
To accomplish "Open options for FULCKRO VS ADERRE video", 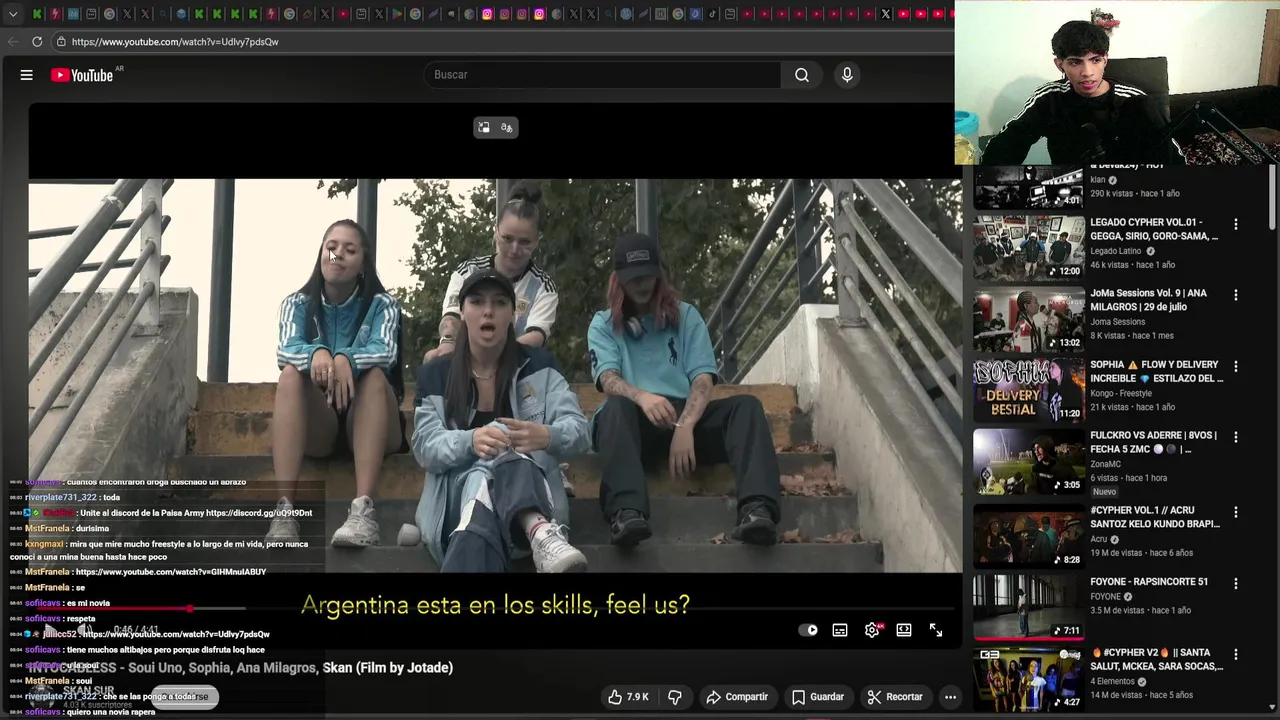I will [x=1236, y=437].
